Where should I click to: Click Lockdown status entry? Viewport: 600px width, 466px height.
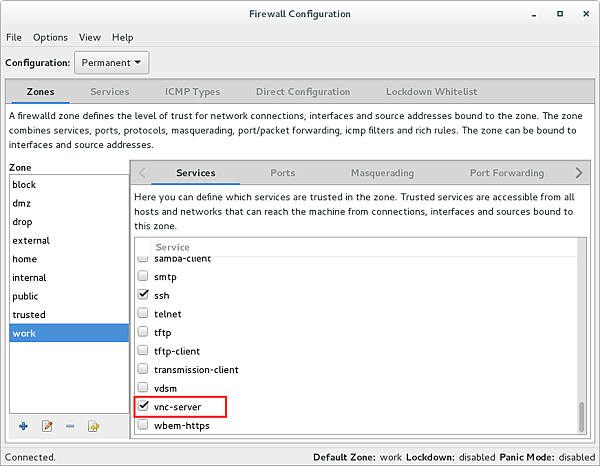[451, 457]
